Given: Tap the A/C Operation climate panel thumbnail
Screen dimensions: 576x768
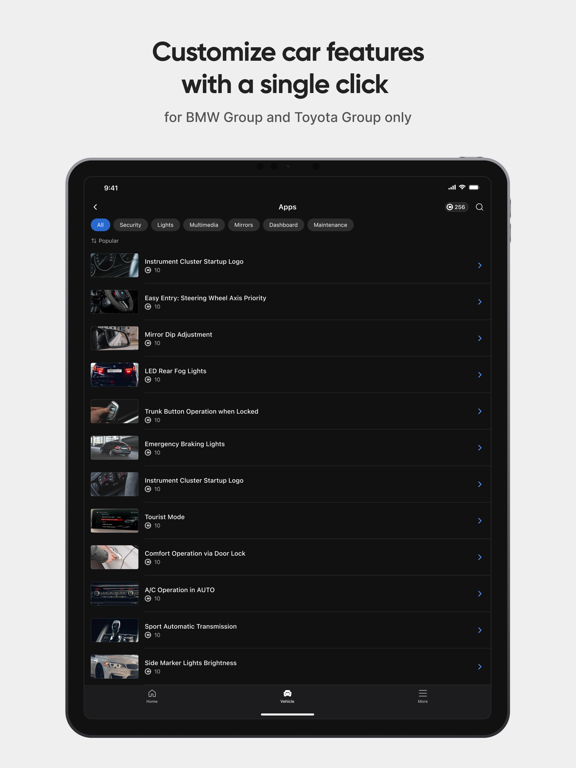Looking at the screenshot, I should (x=115, y=594).
